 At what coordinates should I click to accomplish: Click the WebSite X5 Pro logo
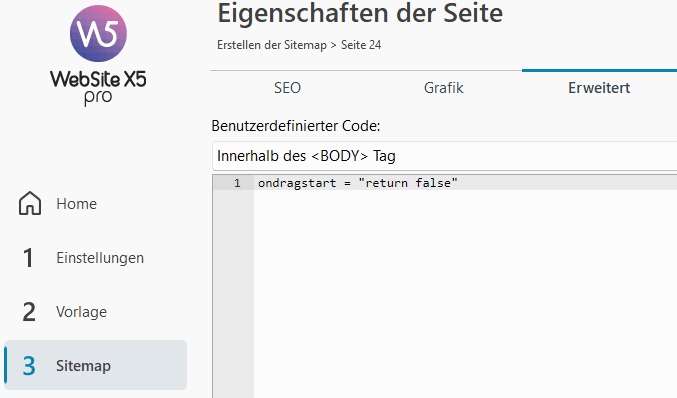[98, 55]
